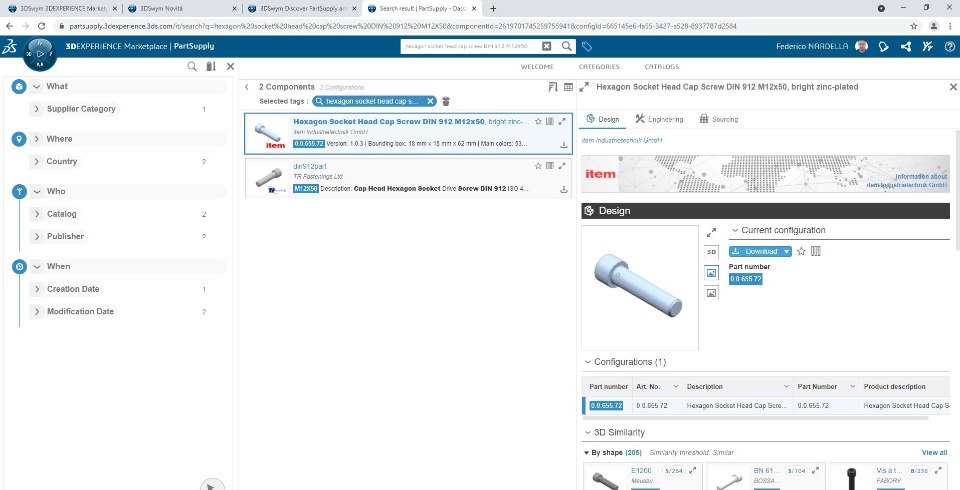The image size is (960, 490).
Task: Expand the Publisher filter
Action: 36,236
